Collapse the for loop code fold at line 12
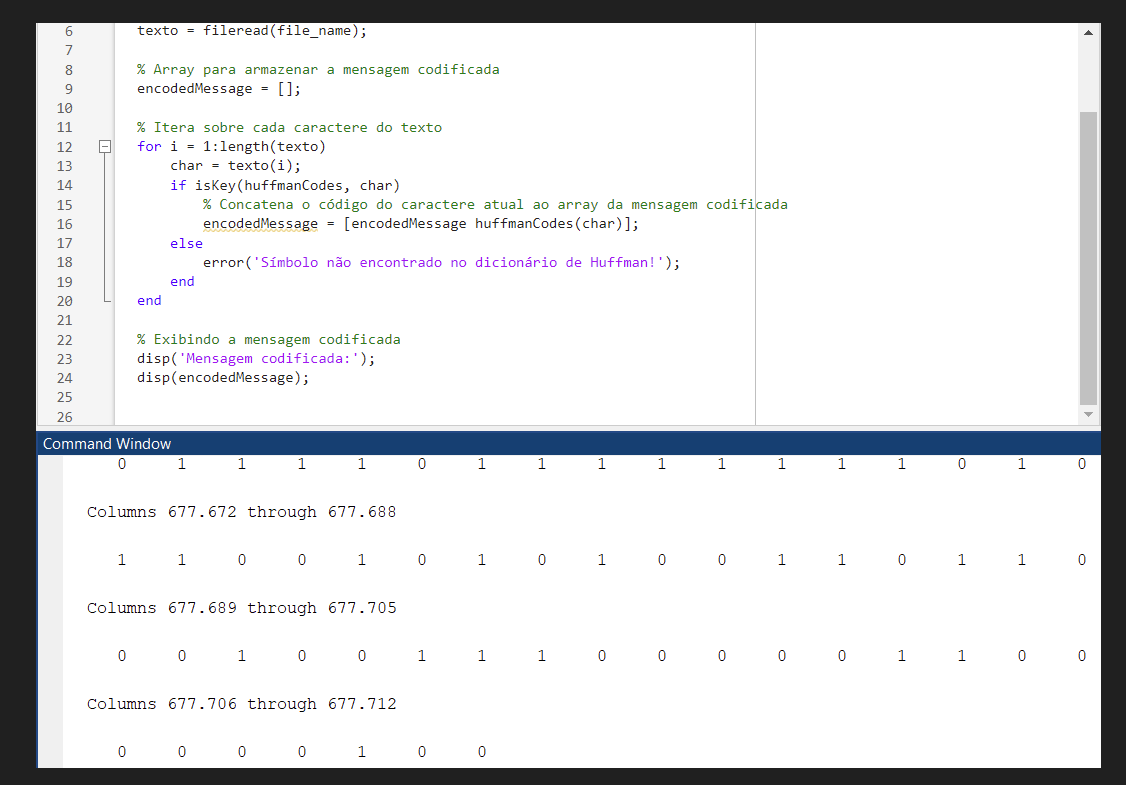 coord(105,147)
